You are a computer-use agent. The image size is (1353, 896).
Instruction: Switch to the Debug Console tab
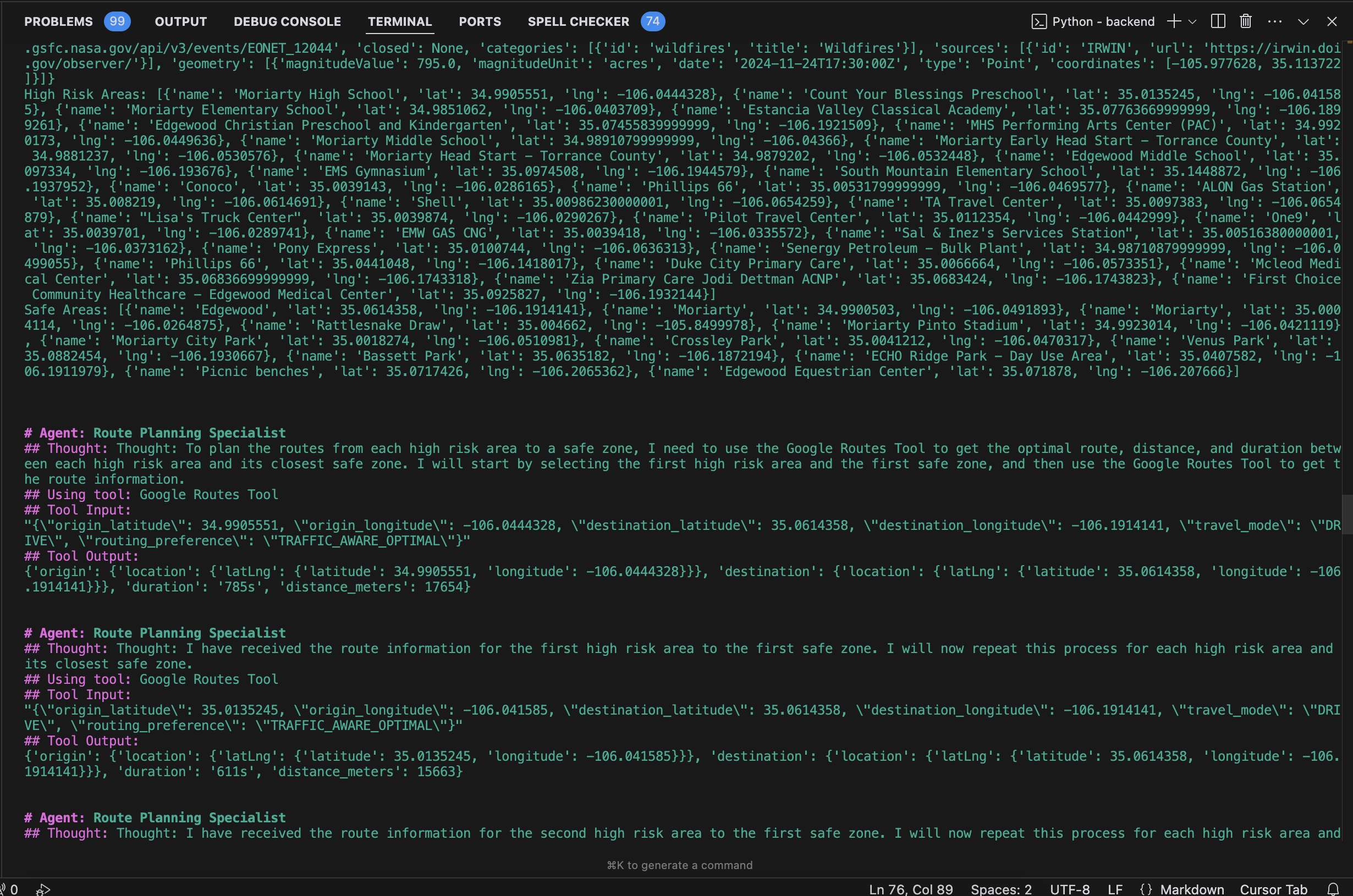pos(287,22)
